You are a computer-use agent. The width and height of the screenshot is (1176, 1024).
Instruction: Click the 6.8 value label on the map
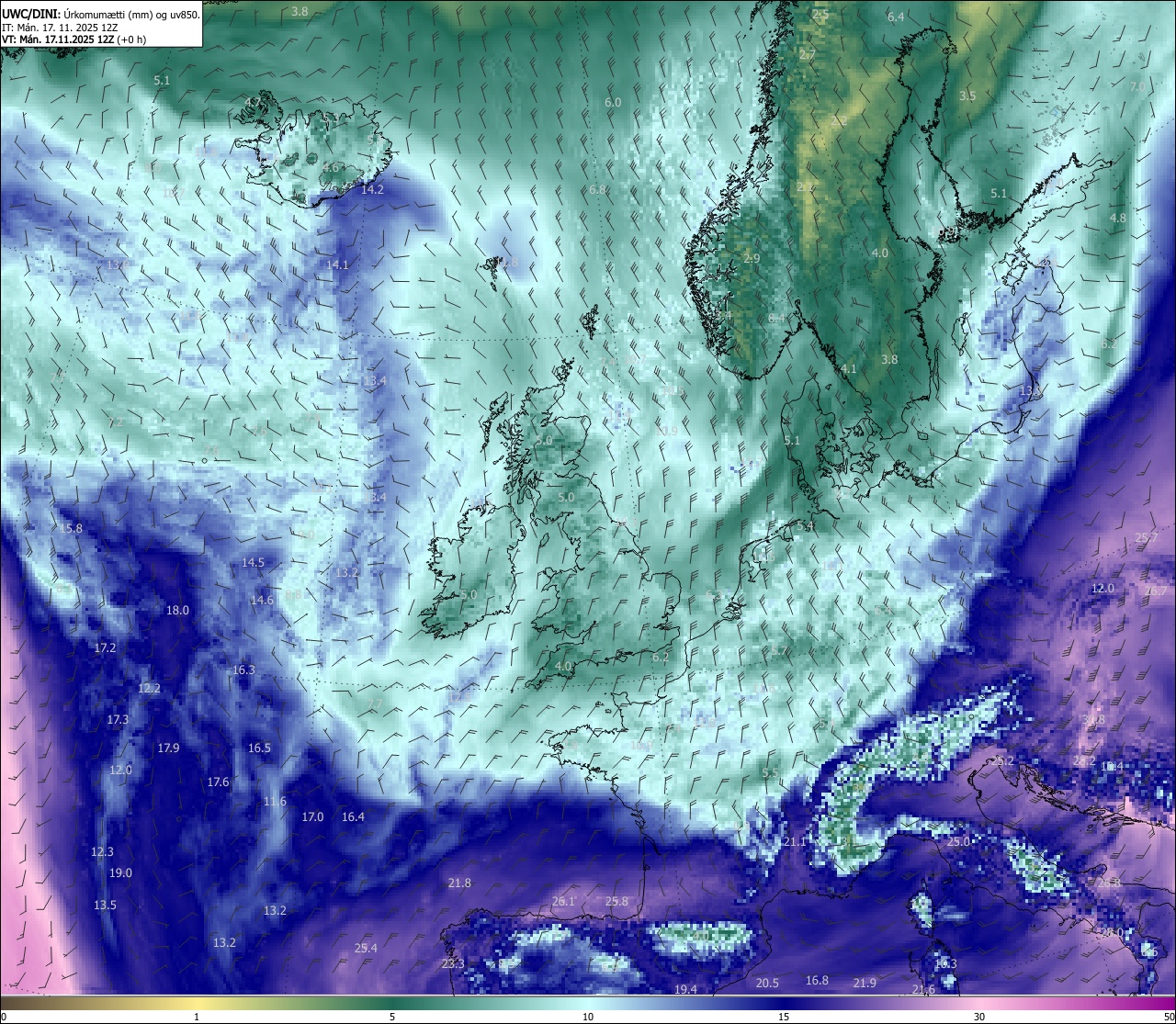597,190
